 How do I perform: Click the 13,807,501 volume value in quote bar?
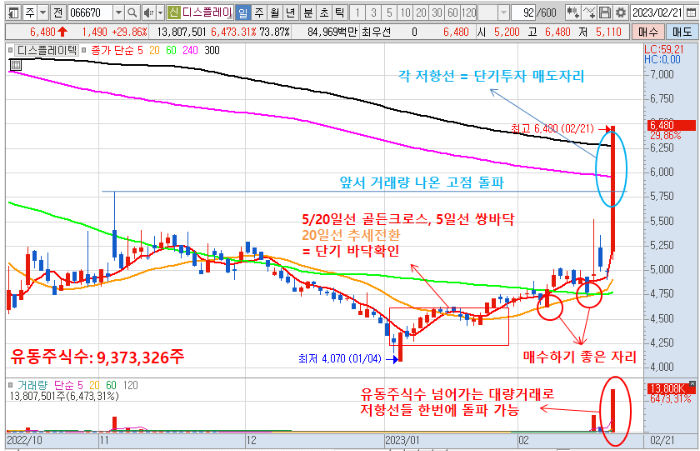(x=181, y=32)
